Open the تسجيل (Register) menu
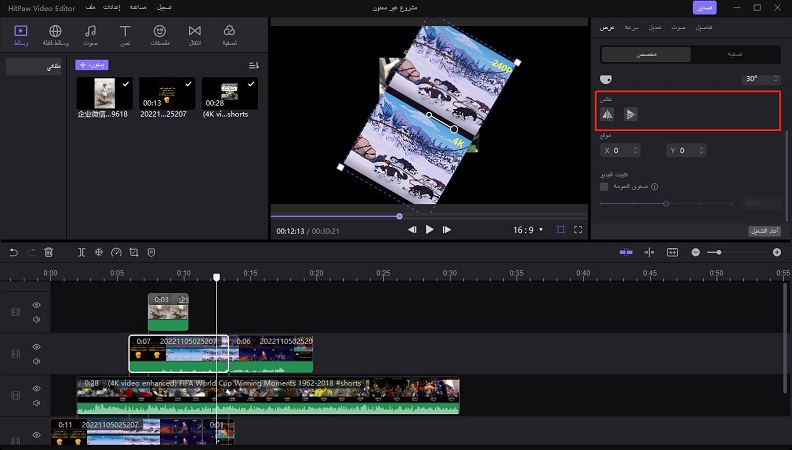Screen dimensions: 792x450 point(164,7)
